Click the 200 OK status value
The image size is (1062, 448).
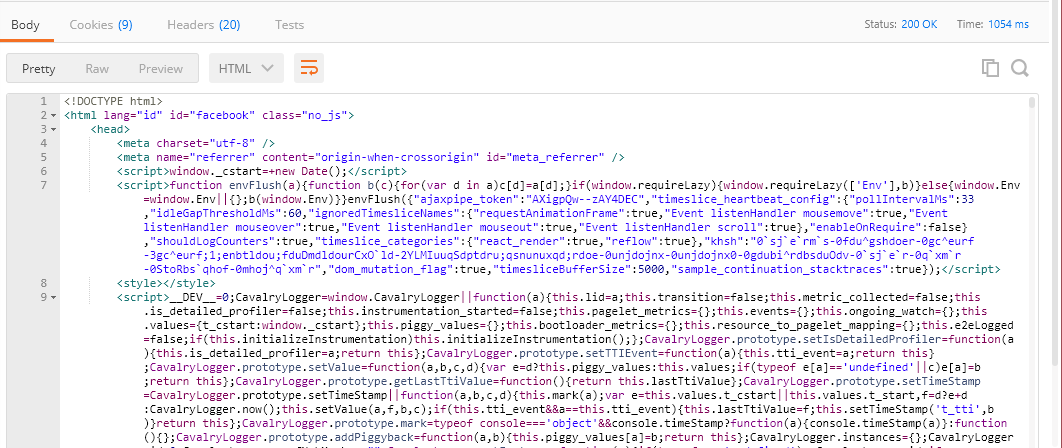pyautogui.click(x=919, y=24)
